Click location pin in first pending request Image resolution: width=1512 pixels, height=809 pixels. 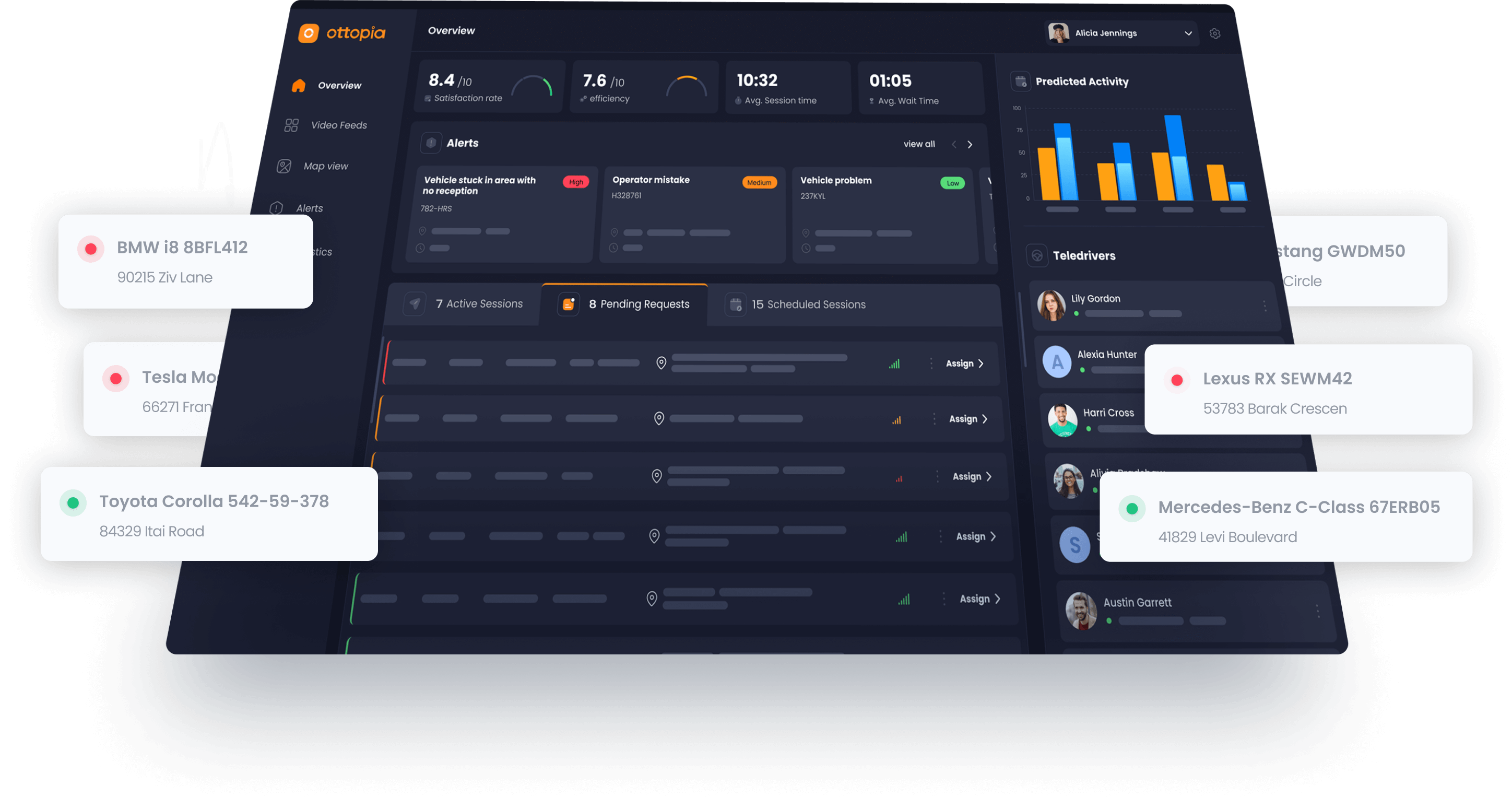[661, 364]
